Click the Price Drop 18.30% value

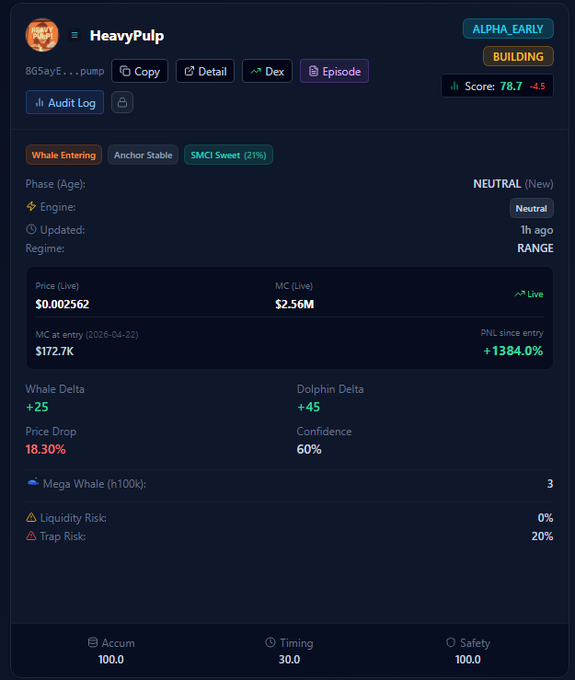point(46,449)
